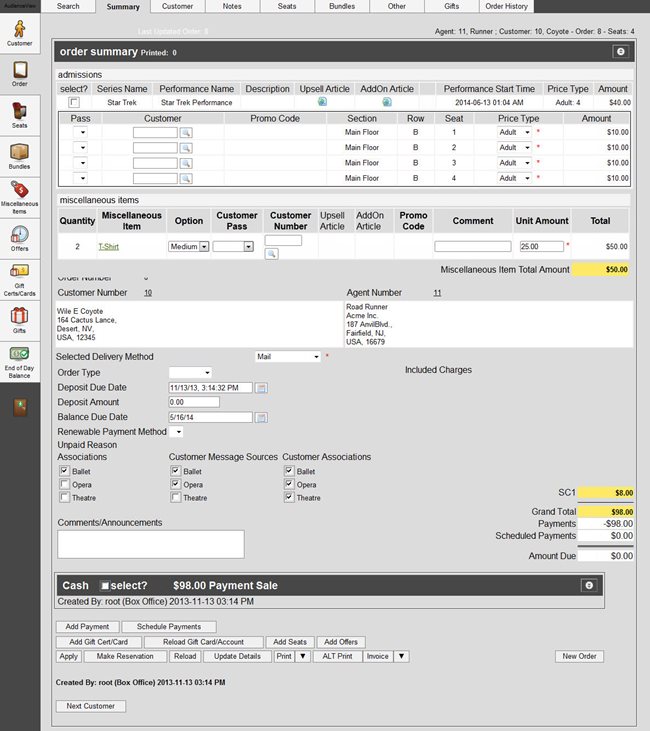Search customer for seat 2 row
The height and width of the screenshot is (731, 650).
(x=186, y=148)
